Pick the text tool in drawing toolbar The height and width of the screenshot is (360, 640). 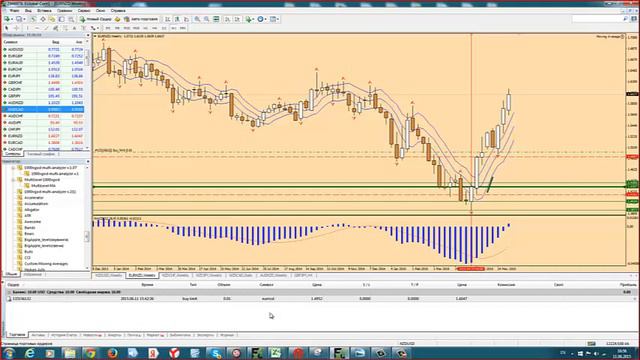pyautogui.click(x=74, y=28)
